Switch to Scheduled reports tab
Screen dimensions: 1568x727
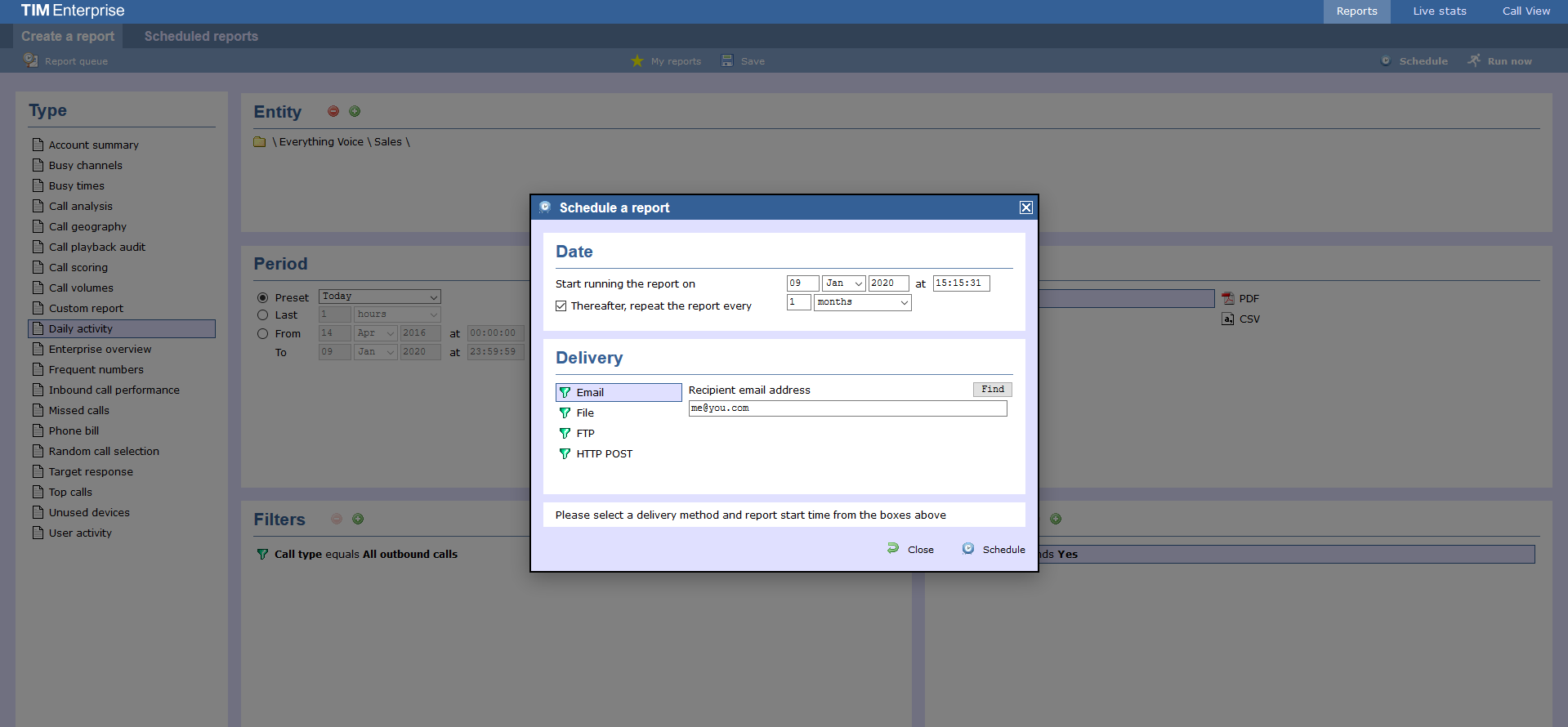[201, 36]
